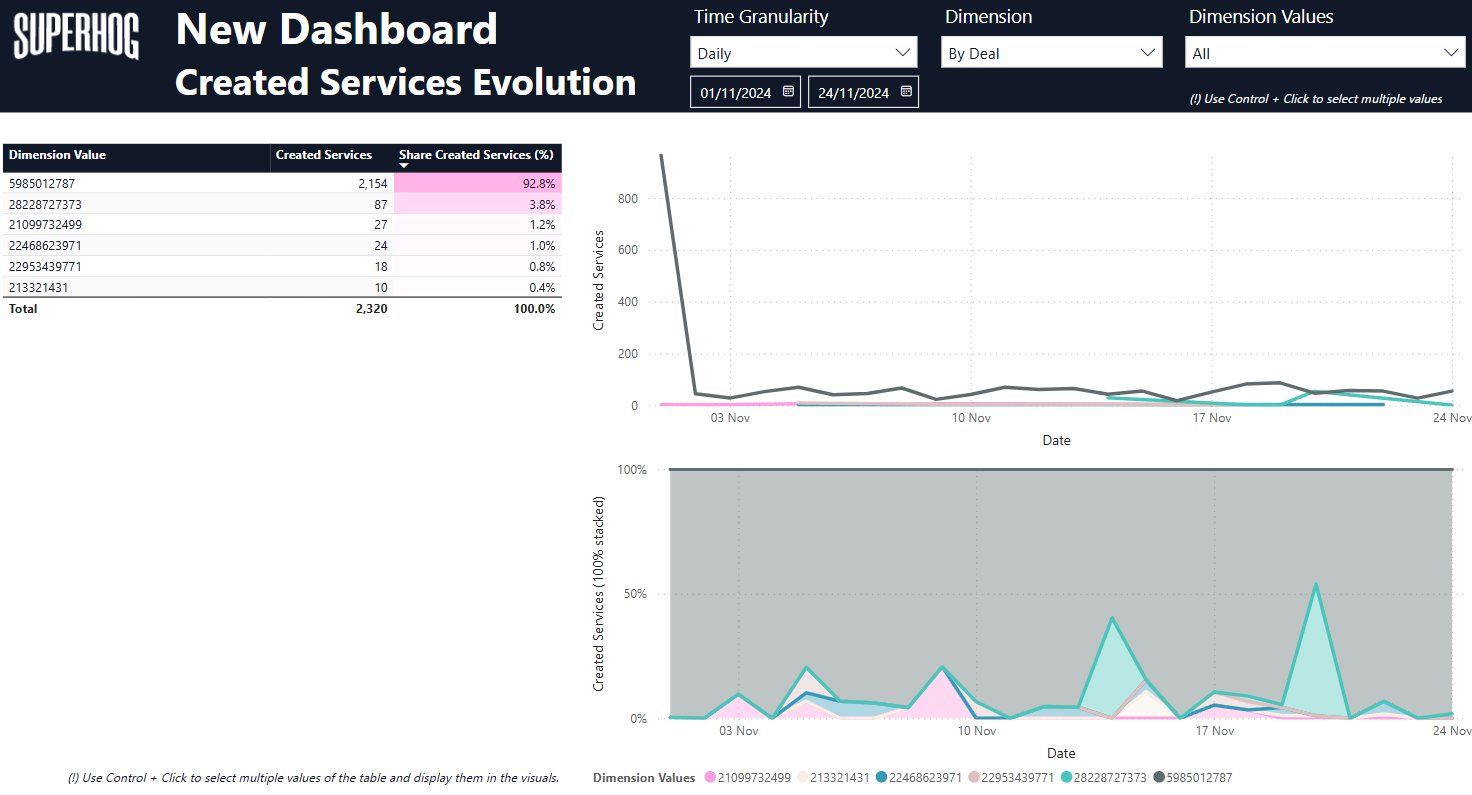Screen dimensions: 1472x795
Task: Click the SUPERHOG logo
Action: (76, 37)
